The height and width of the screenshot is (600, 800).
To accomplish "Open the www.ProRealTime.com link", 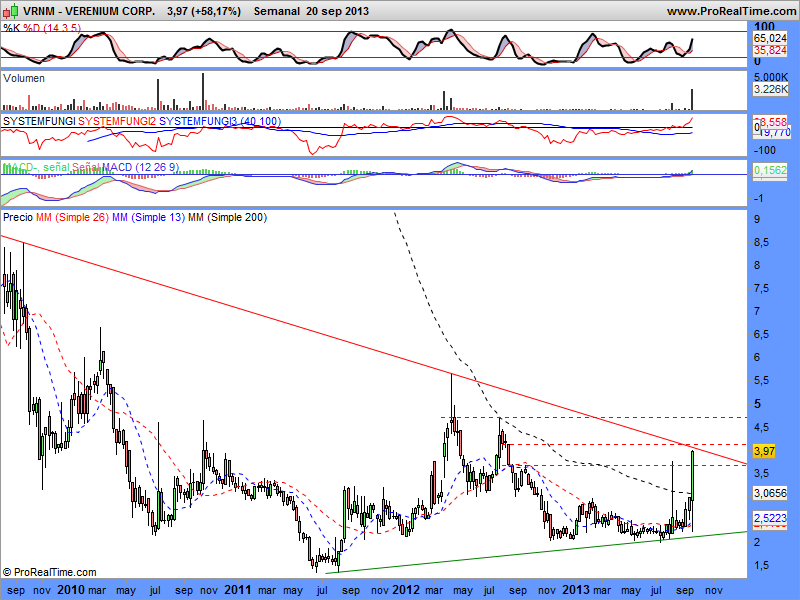I will (733, 11).
